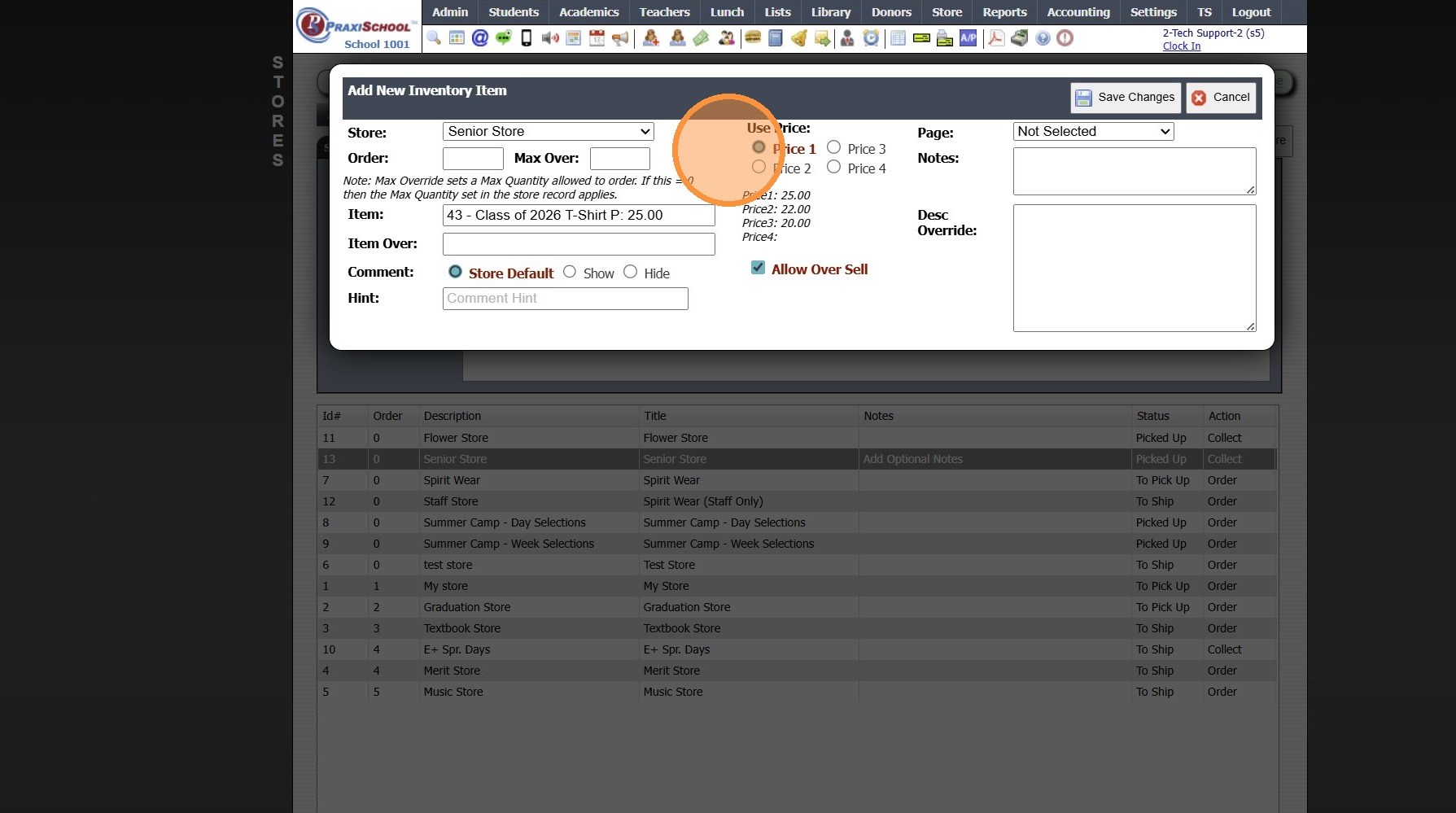Click the Desc Override text area
The image size is (1456, 813).
coord(1135,268)
